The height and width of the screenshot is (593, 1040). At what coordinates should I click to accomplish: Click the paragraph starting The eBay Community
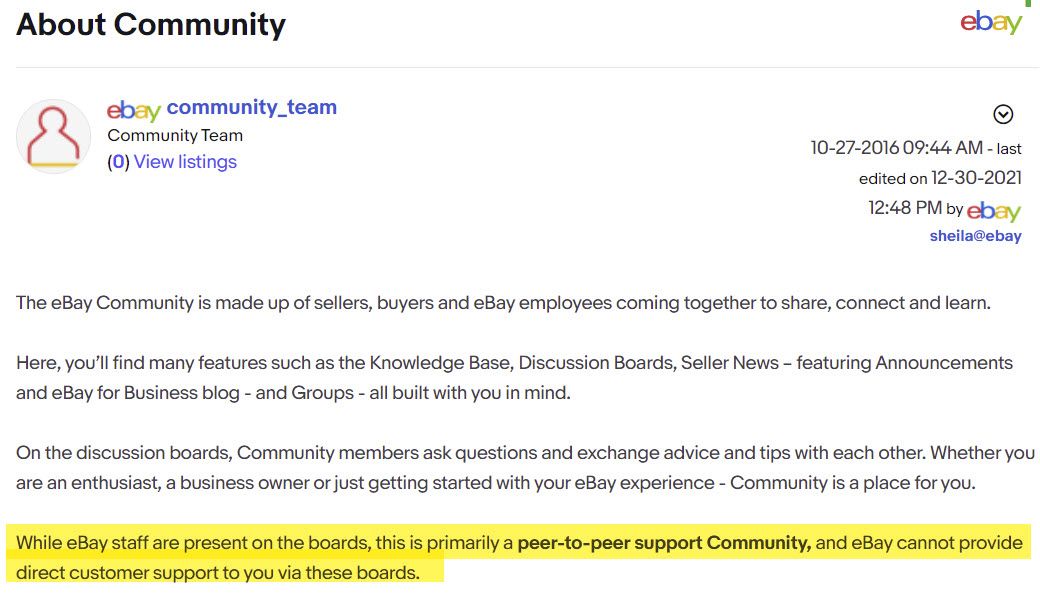(503, 303)
